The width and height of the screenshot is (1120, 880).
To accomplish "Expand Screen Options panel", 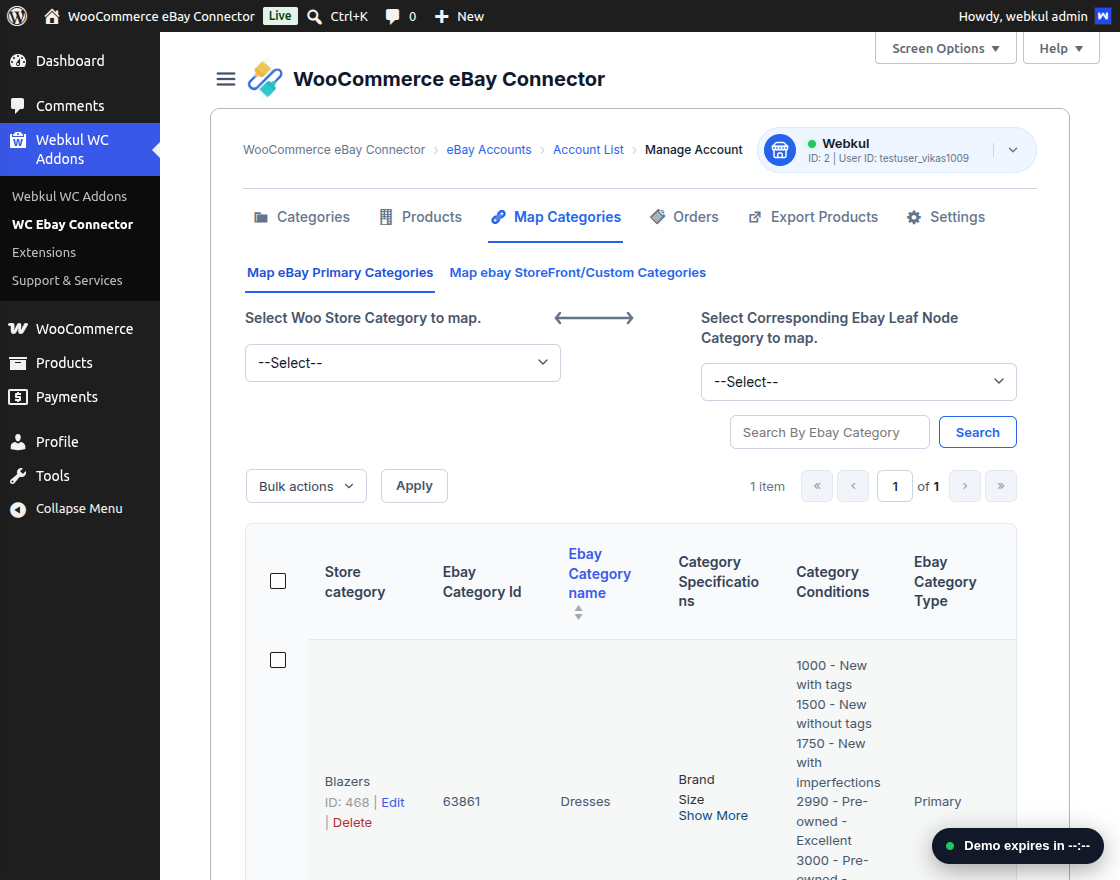I will pyautogui.click(x=946, y=49).
